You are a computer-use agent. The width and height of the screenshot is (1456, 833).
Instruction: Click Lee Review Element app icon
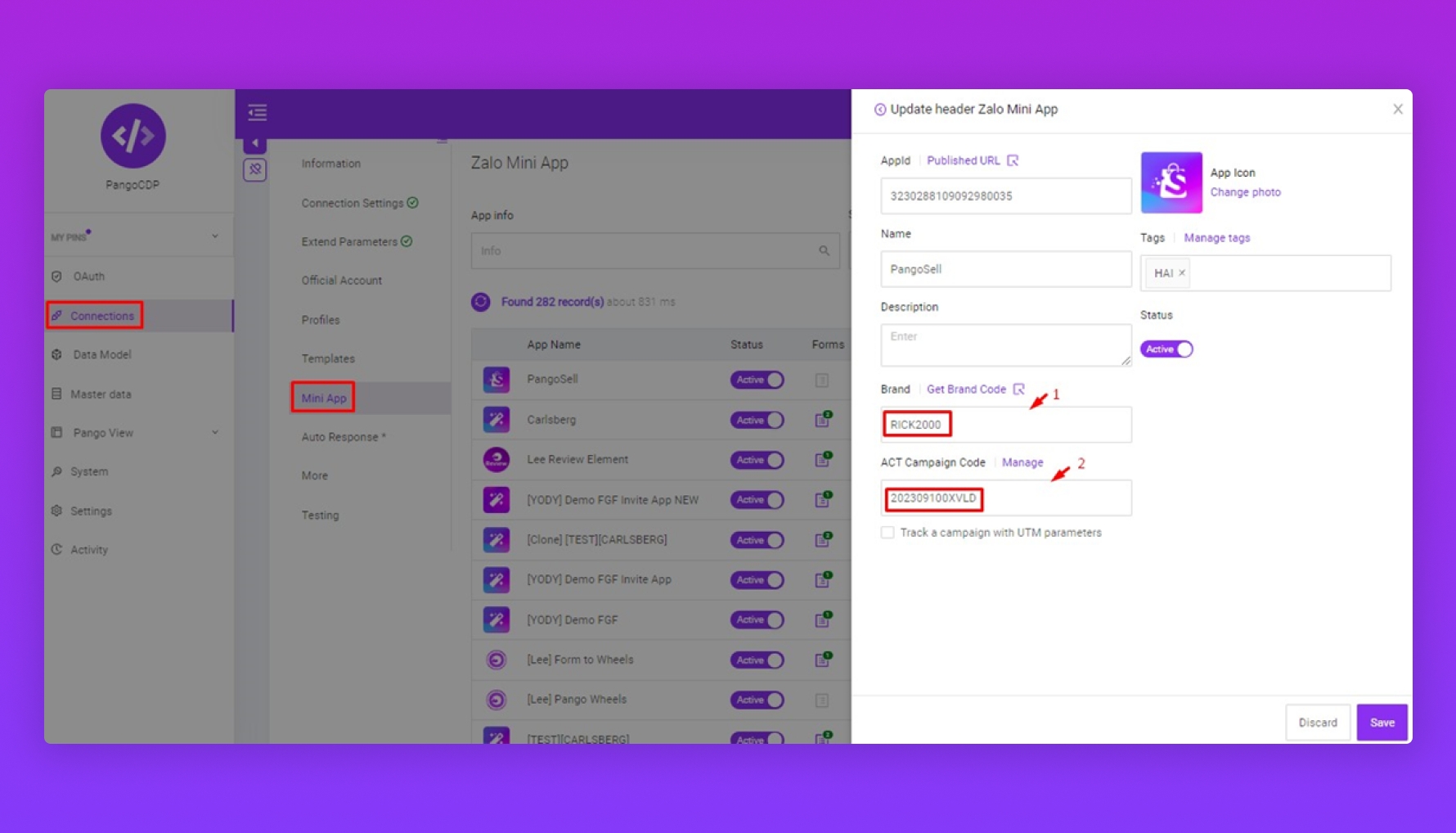(x=497, y=460)
